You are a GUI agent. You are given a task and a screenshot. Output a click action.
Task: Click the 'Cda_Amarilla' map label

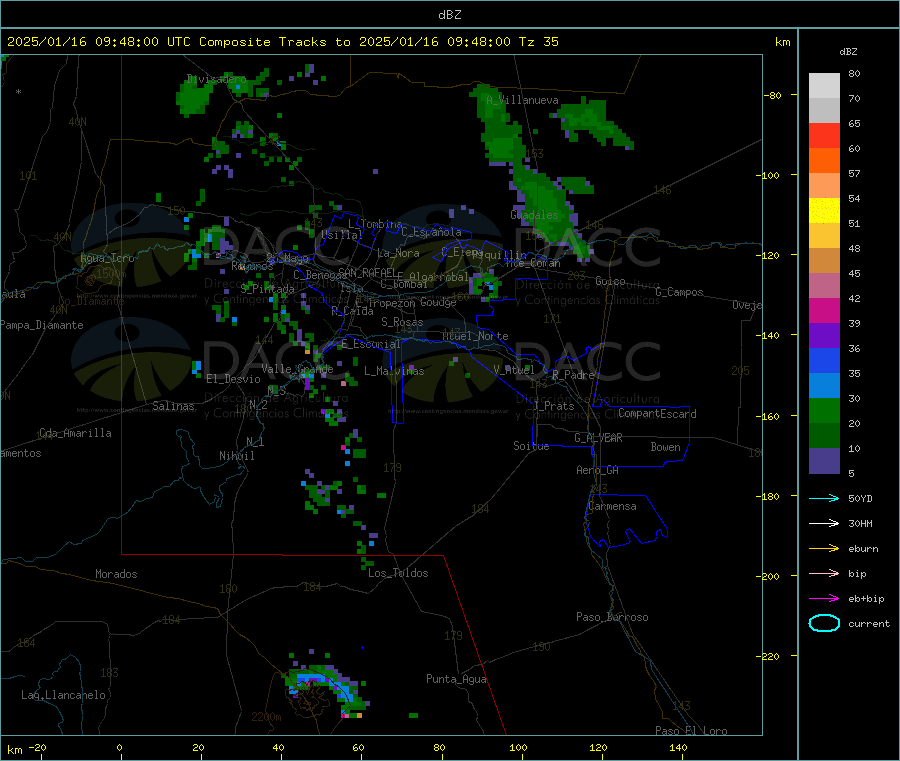[75, 433]
